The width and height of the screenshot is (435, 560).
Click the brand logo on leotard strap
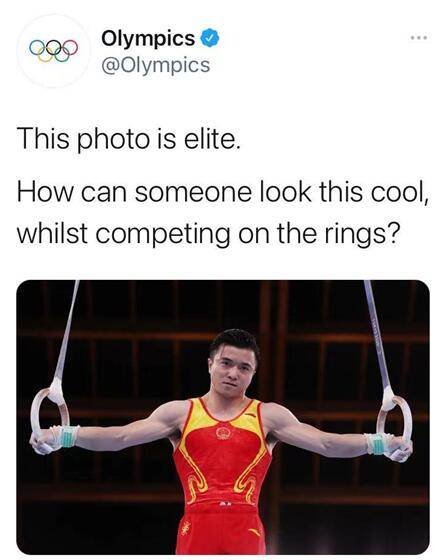point(251,415)
